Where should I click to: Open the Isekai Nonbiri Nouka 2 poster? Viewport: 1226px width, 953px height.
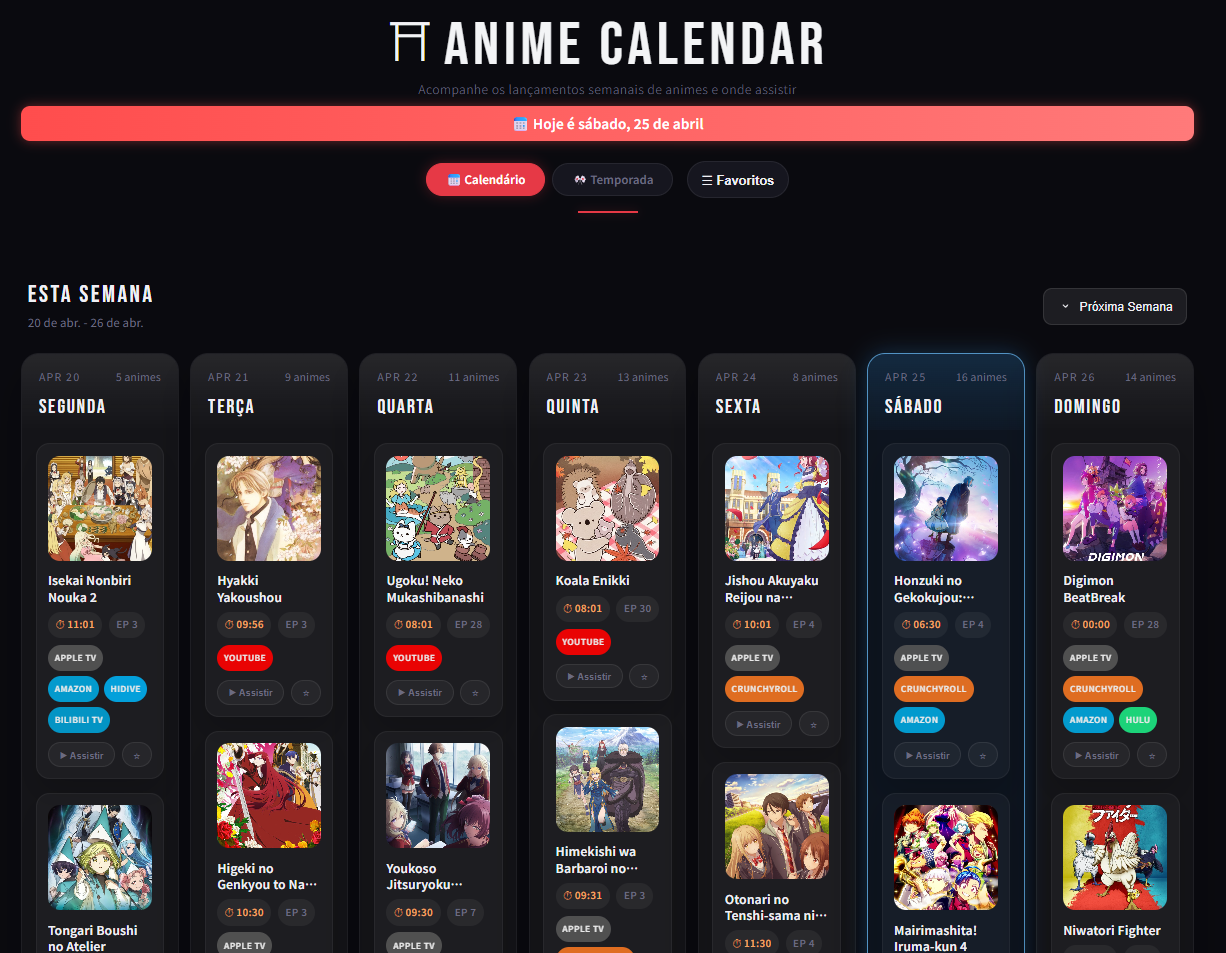(100, 509)
